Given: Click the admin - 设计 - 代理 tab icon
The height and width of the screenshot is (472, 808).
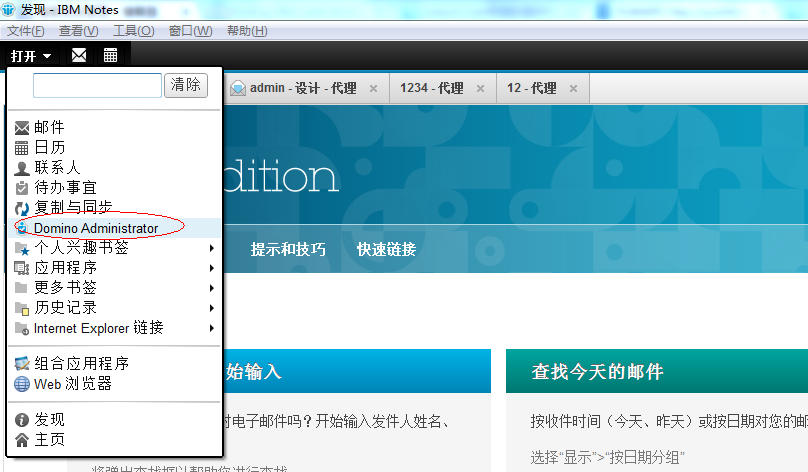Looking at the screenshot, I should point(238,89).
